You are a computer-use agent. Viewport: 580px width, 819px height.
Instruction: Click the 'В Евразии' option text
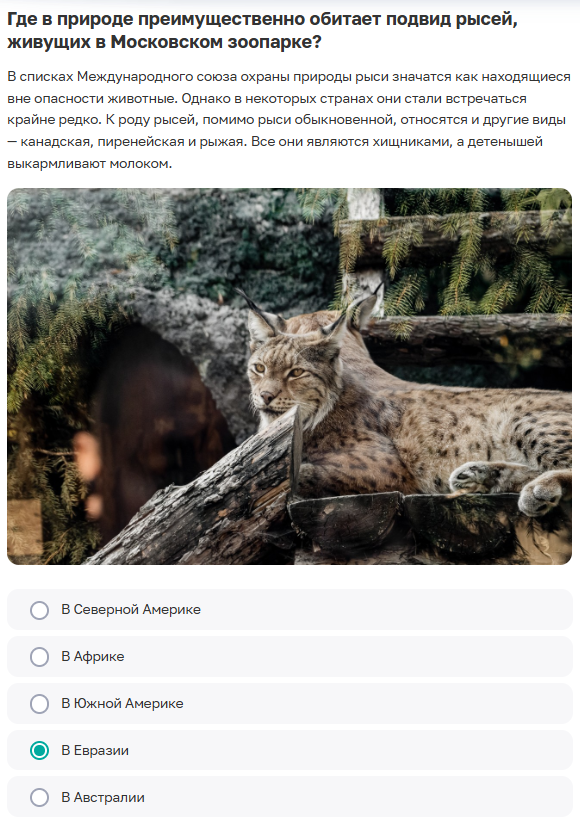point(95,751)
